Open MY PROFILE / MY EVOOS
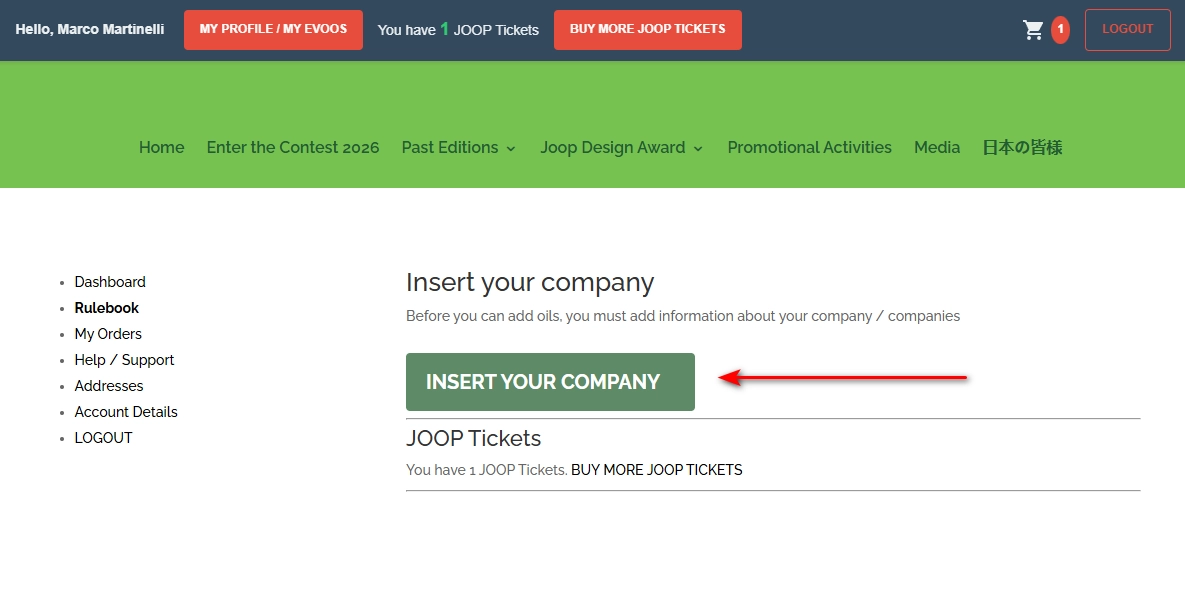This screenshot has width=1185, height=592. [273, 29]
